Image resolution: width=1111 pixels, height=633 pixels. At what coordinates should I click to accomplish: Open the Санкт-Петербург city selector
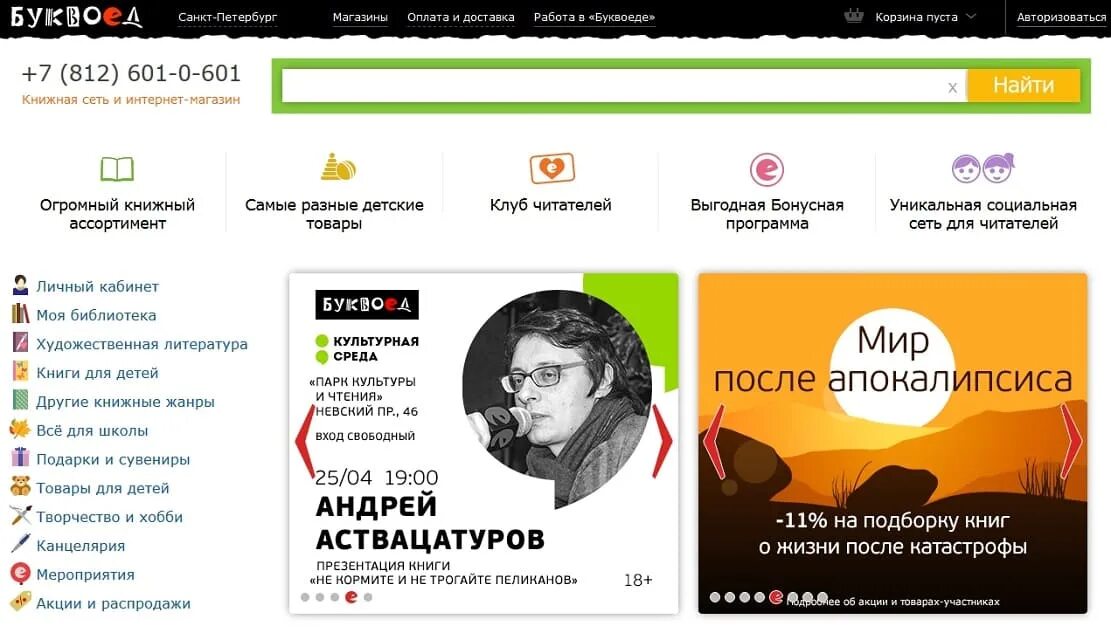(x=227, y=17)
